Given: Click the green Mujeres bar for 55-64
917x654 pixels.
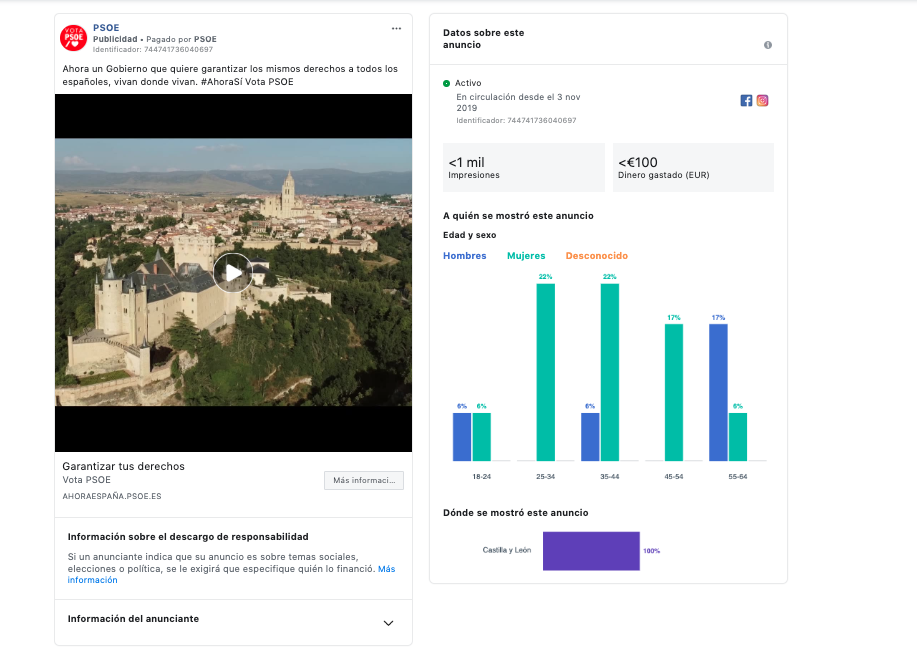Looking at the screenshot, I should click(x=738, y=437).
